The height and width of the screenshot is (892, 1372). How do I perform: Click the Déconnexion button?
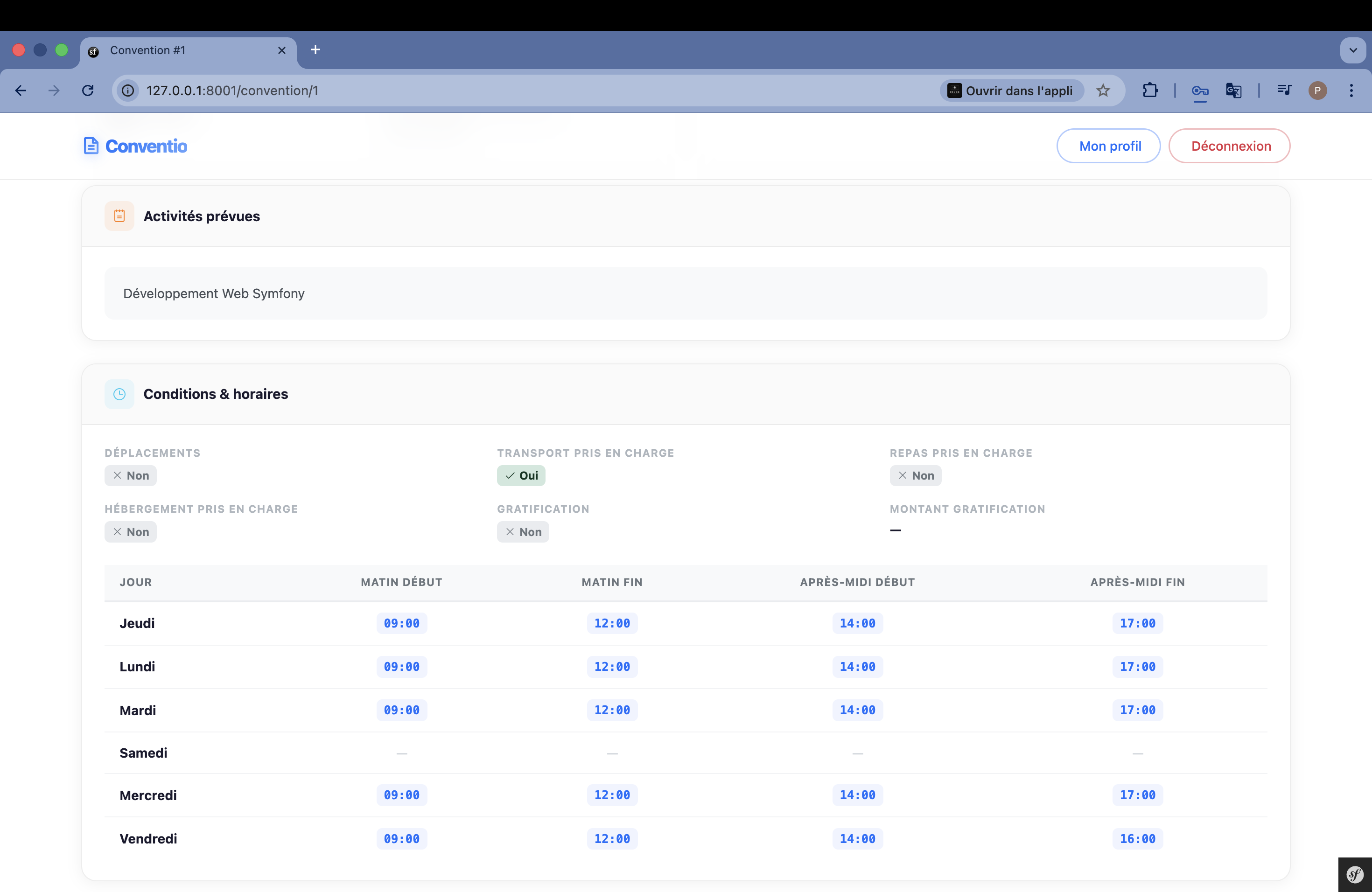(x=1230, y=146)
